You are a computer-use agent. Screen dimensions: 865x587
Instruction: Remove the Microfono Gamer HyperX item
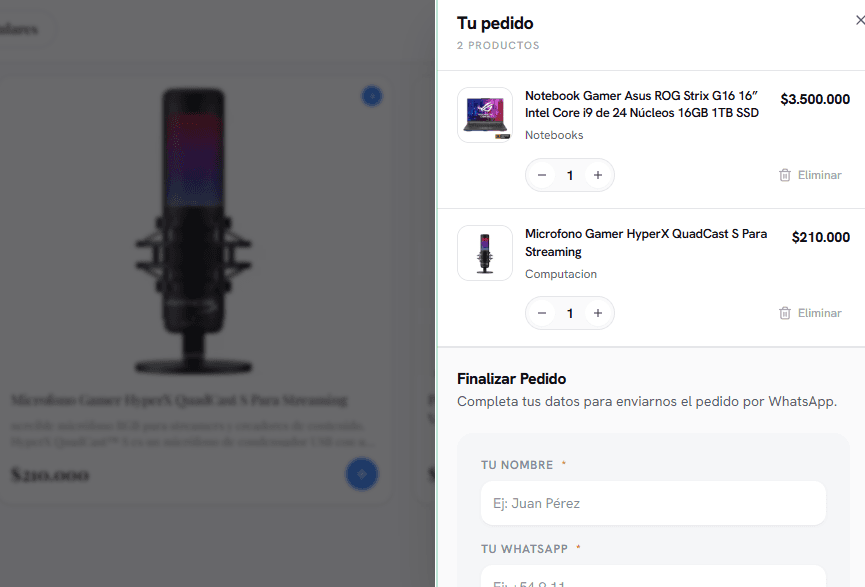[810, 313]
